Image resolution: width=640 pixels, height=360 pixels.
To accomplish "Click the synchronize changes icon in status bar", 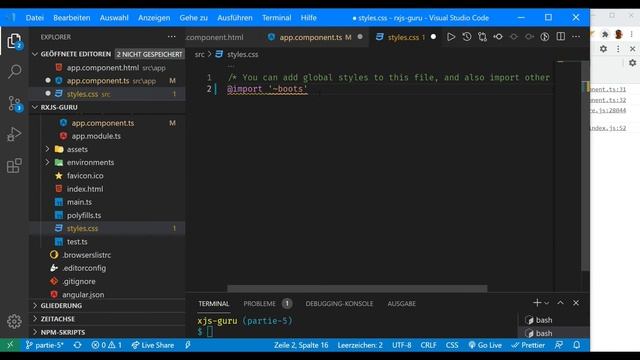I will (77, 345).
